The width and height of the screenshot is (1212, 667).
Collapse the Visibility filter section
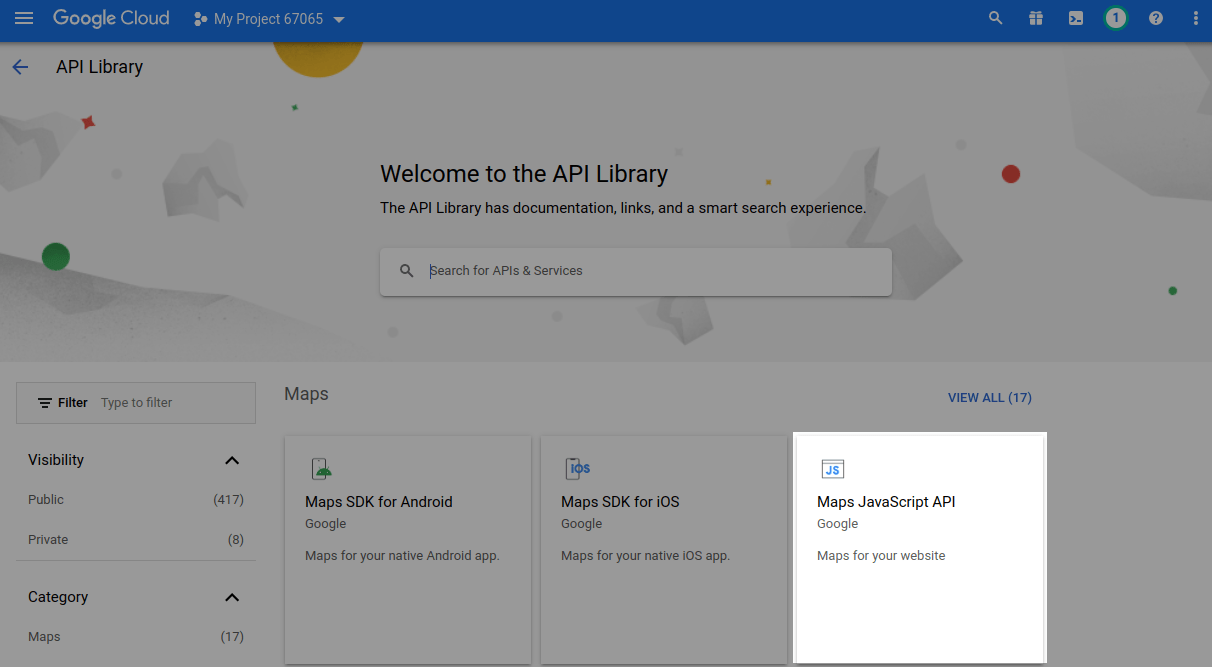coord(232,460)
